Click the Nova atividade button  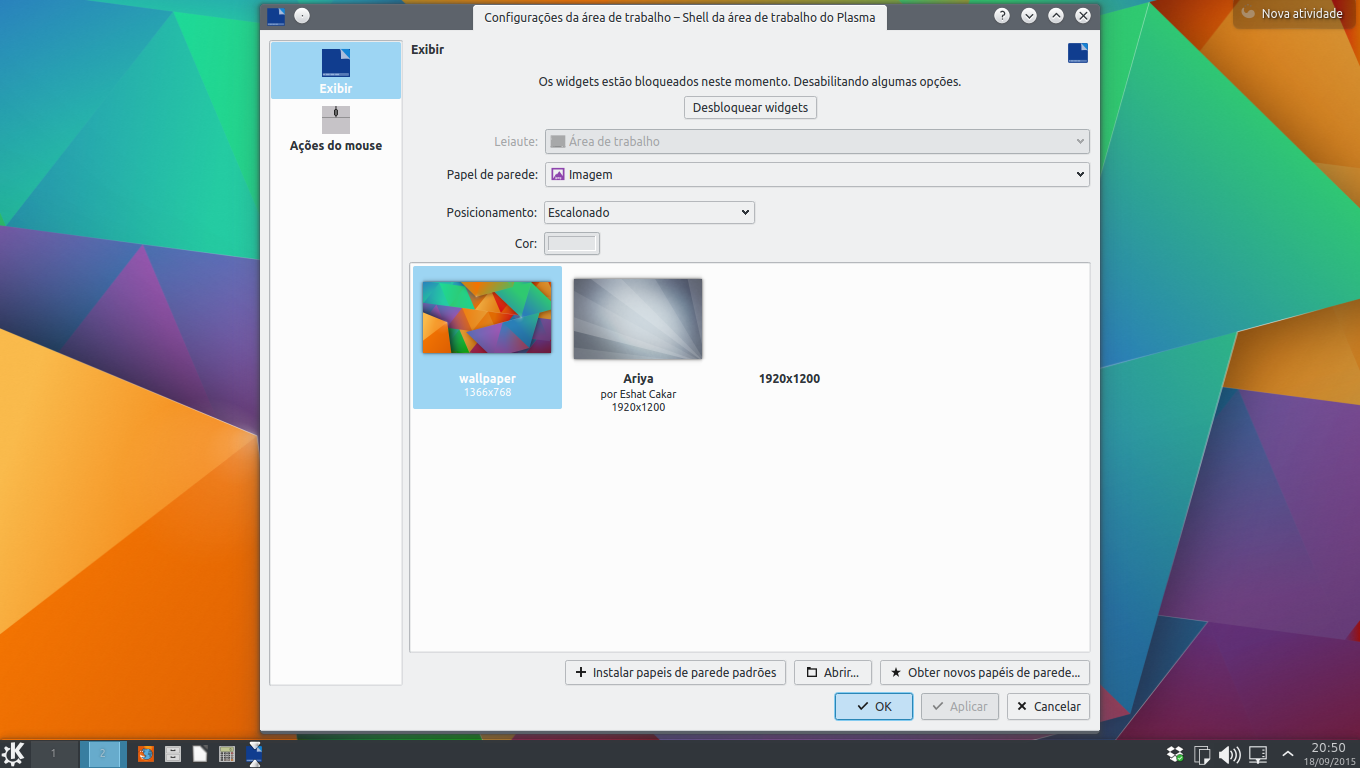[1293, 14]
